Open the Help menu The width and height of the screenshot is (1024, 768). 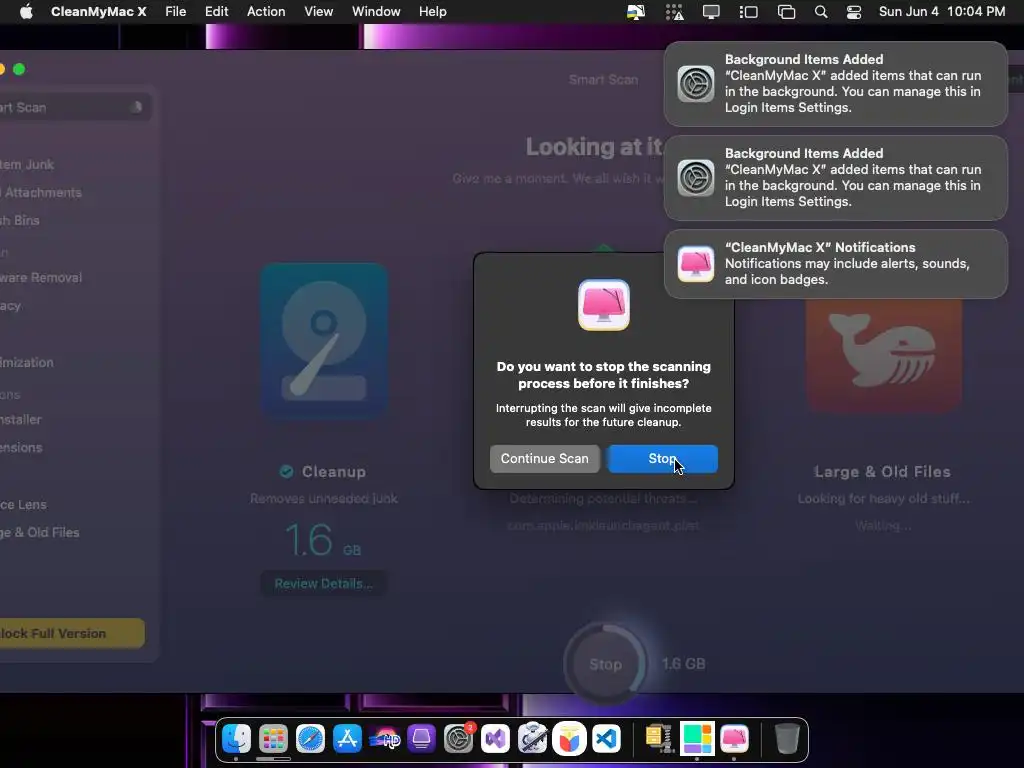click(x=432, y=12)
